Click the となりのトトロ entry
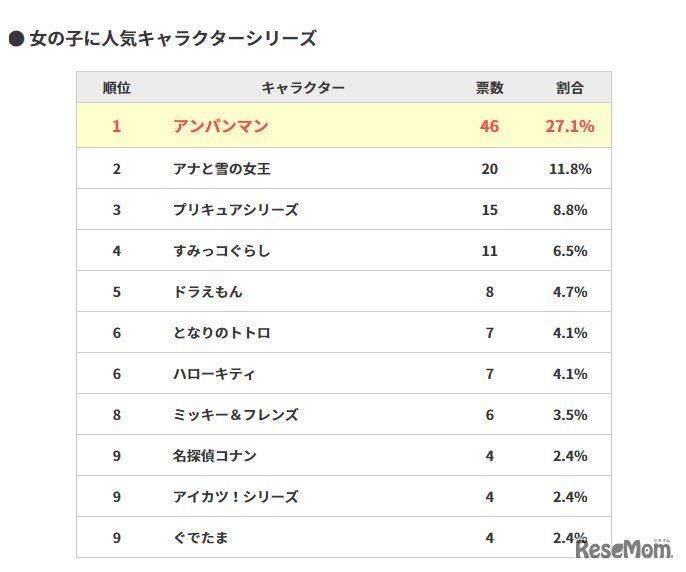 click(221, 333)
